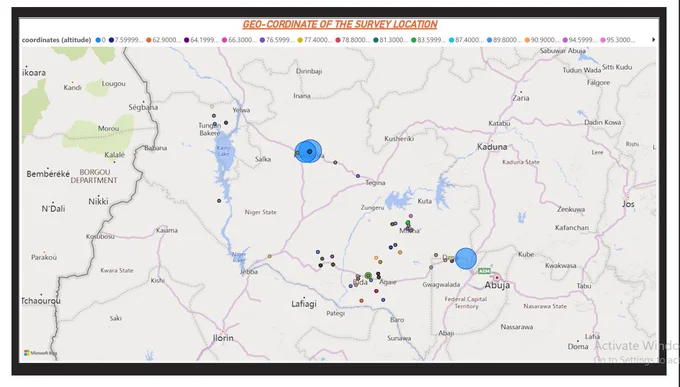Click the Federal Capital Territory label
This screenshot has width=680, height=387.
[466, 302]
